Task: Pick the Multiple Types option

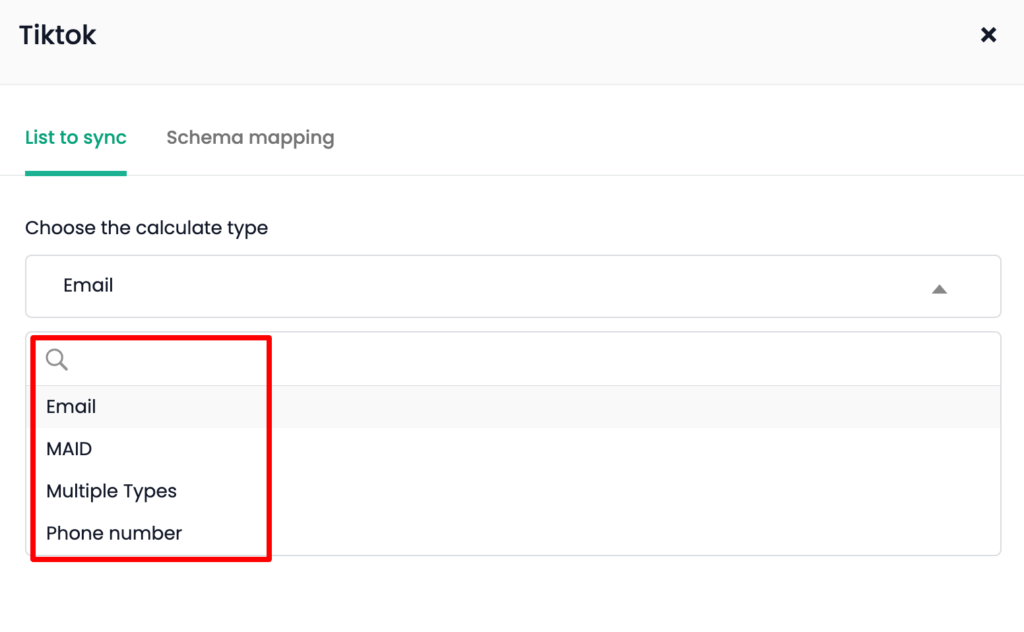Action: pos(112,491)
